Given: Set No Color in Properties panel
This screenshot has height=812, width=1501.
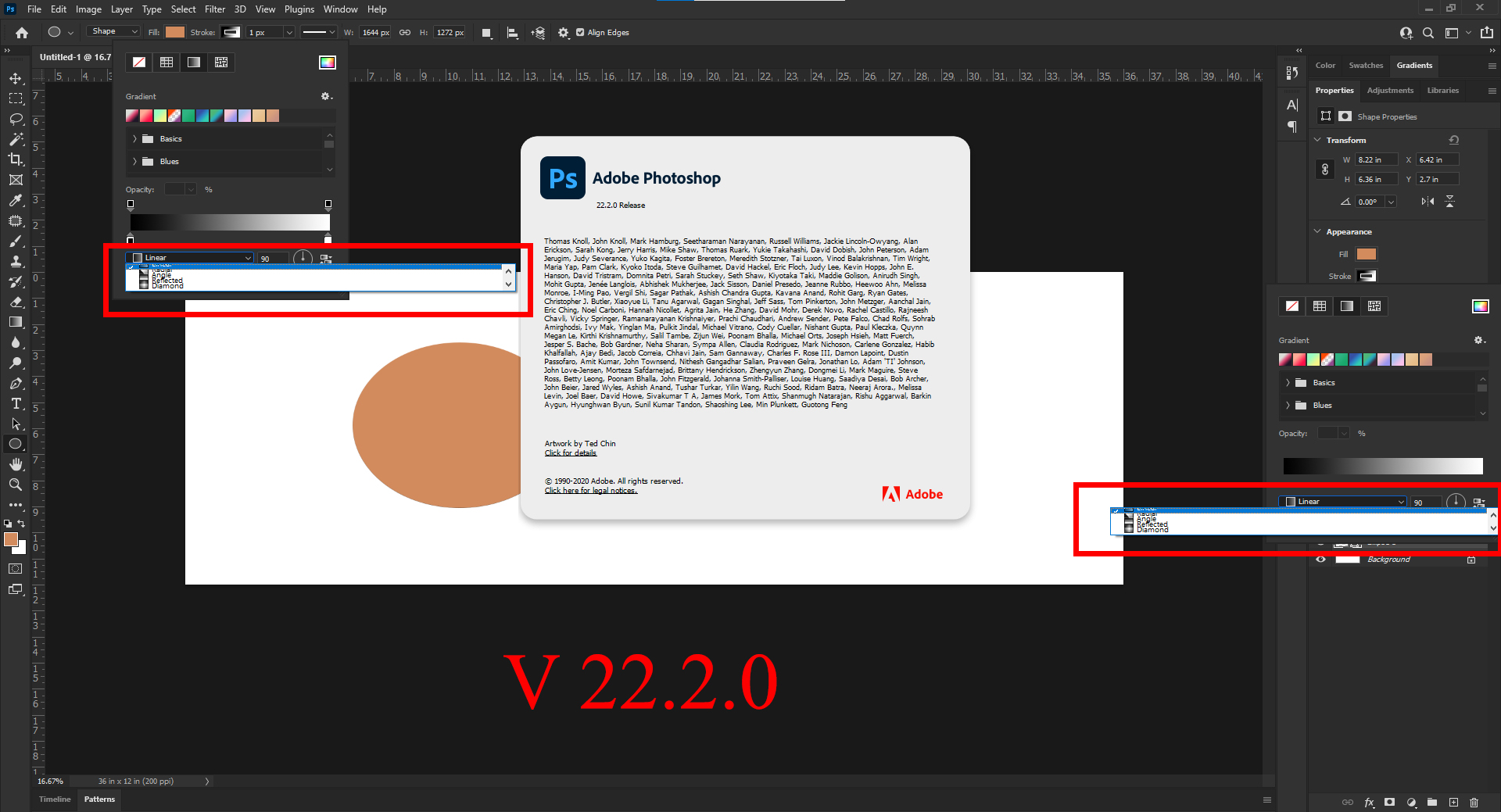Looking at the screenshot, I should (x=1292, y=306).
